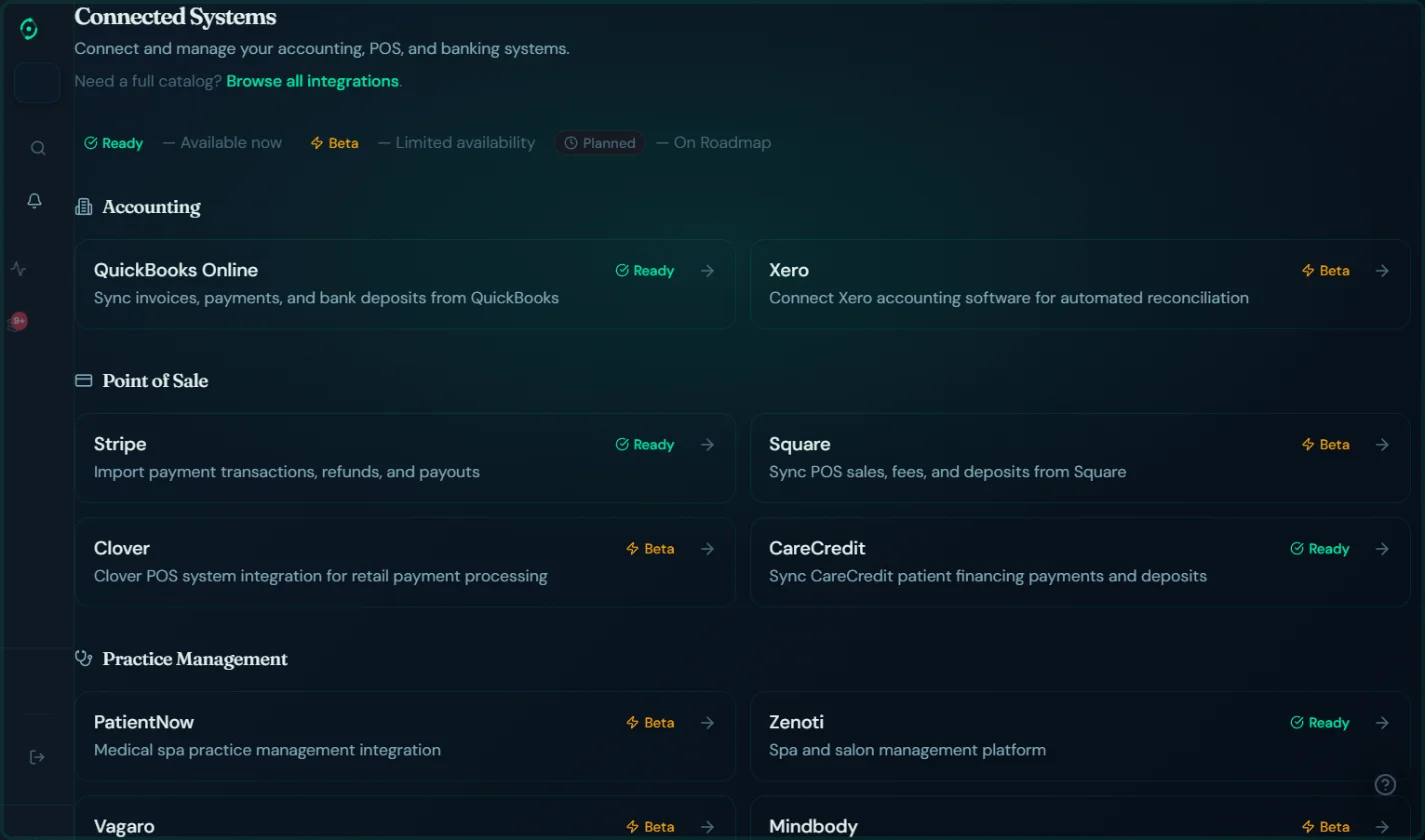The width and height of the screenshot is (1425, 840).
Task: Toggle the Beta availability filter
Action: pos(334,142)
